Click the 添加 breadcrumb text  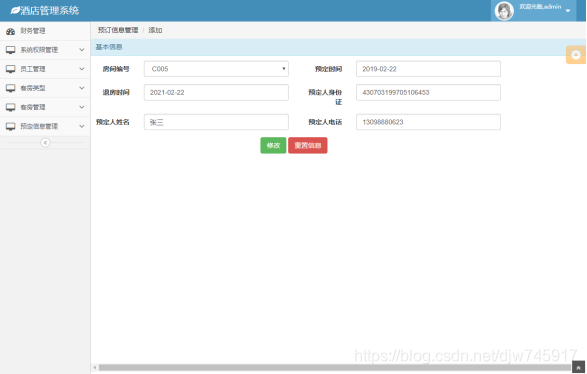(155, 30)
